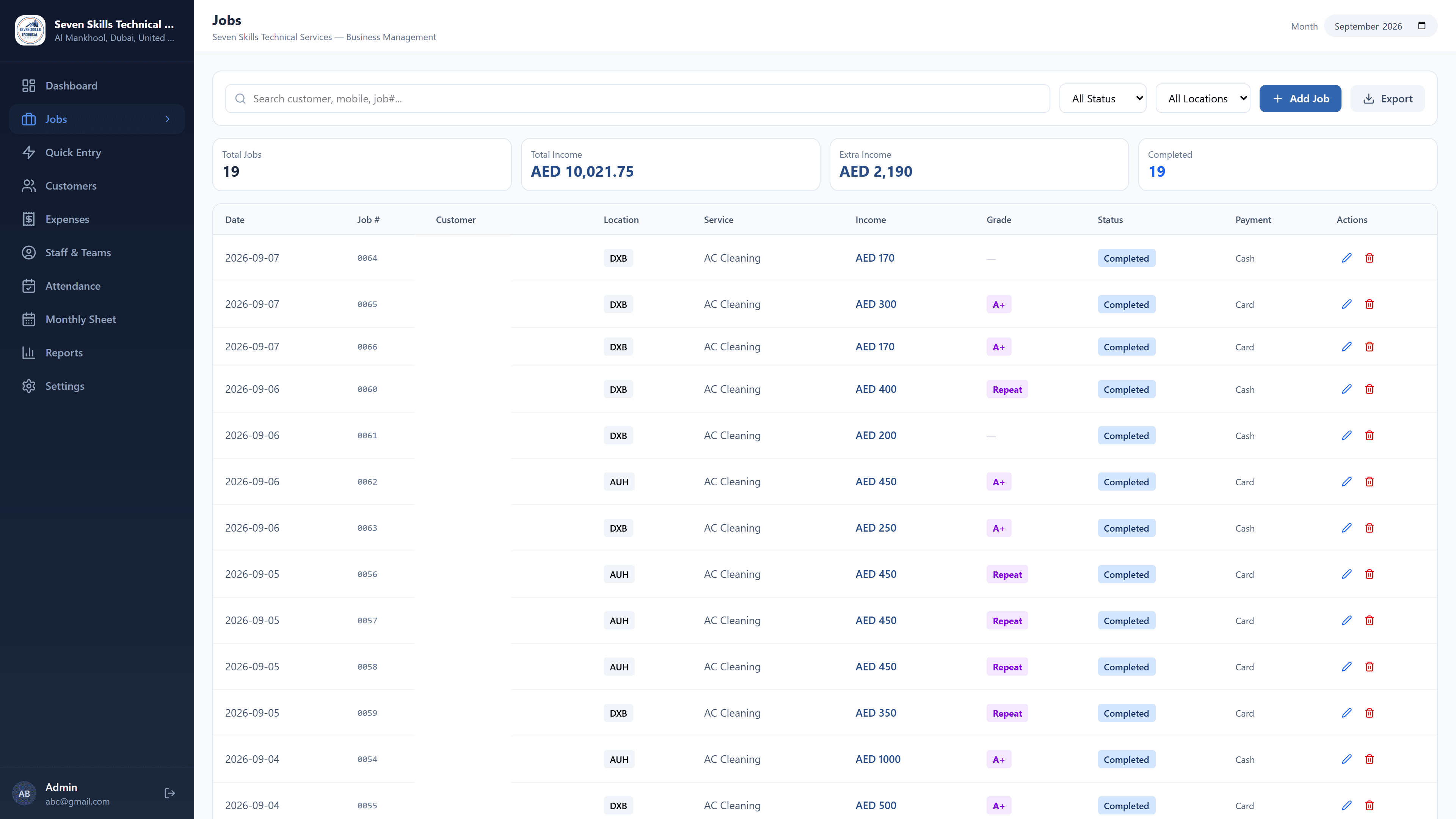Screen dimensions: 1456x819
Task: Click the AED 1000 income of job 0054
Action: 878,759
